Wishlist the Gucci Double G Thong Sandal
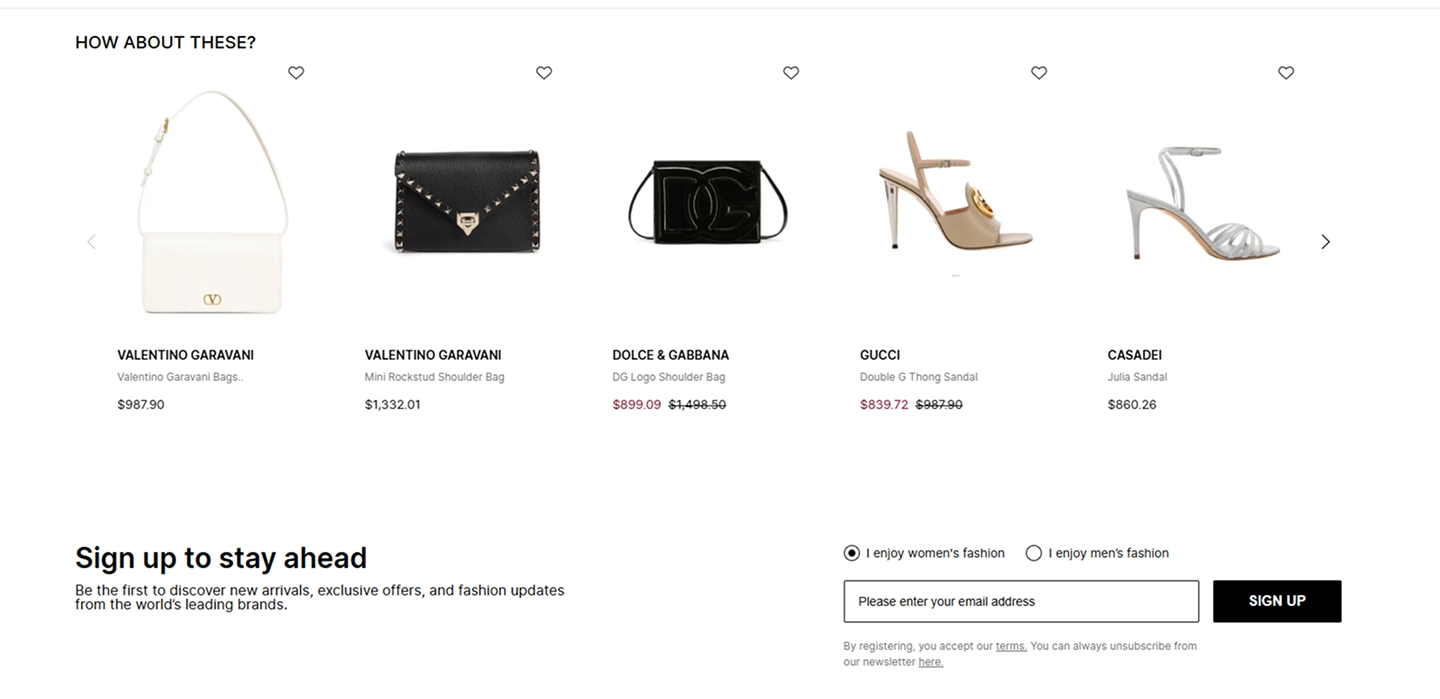The width and height of the screenshot is (1440, 699). pyautogui.click(x=1039, y=73)
